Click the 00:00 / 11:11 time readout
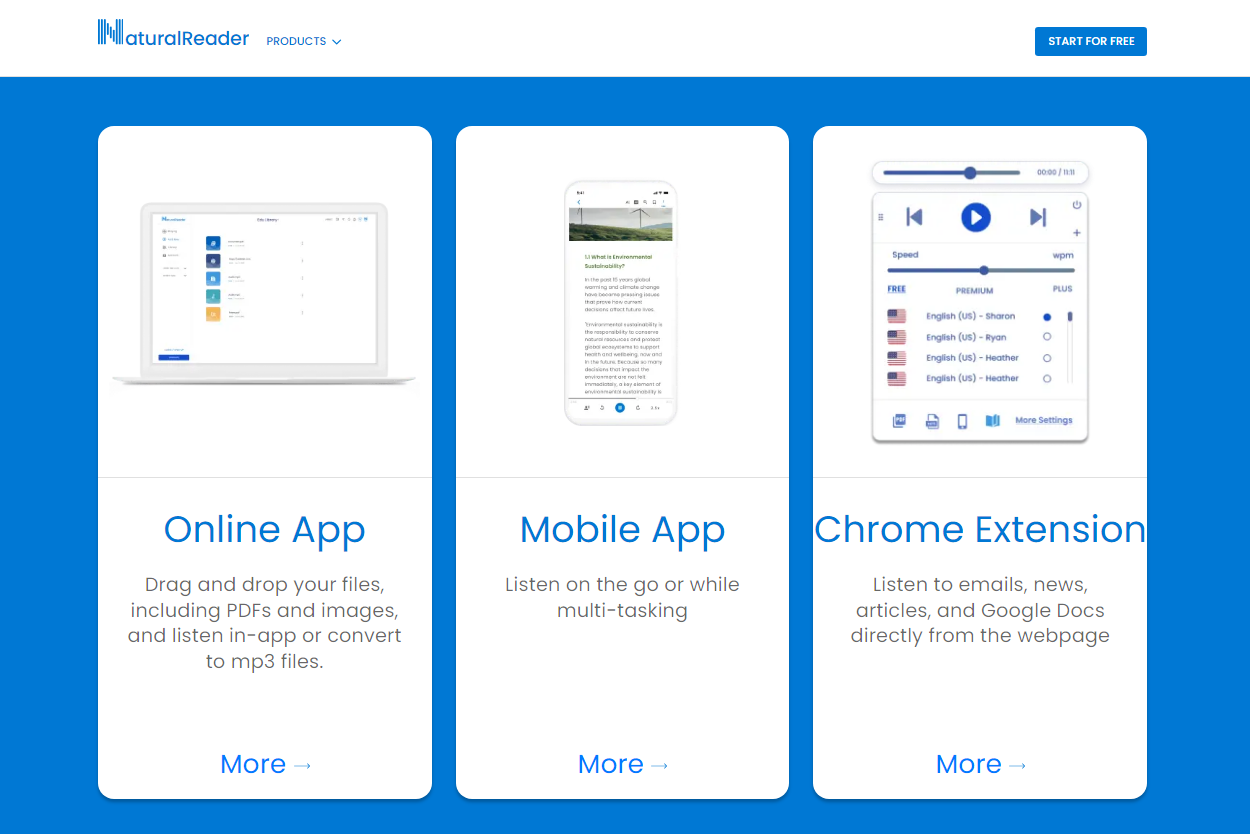The height and width of the screenshot is (834, 1250). pos(1056,173)
